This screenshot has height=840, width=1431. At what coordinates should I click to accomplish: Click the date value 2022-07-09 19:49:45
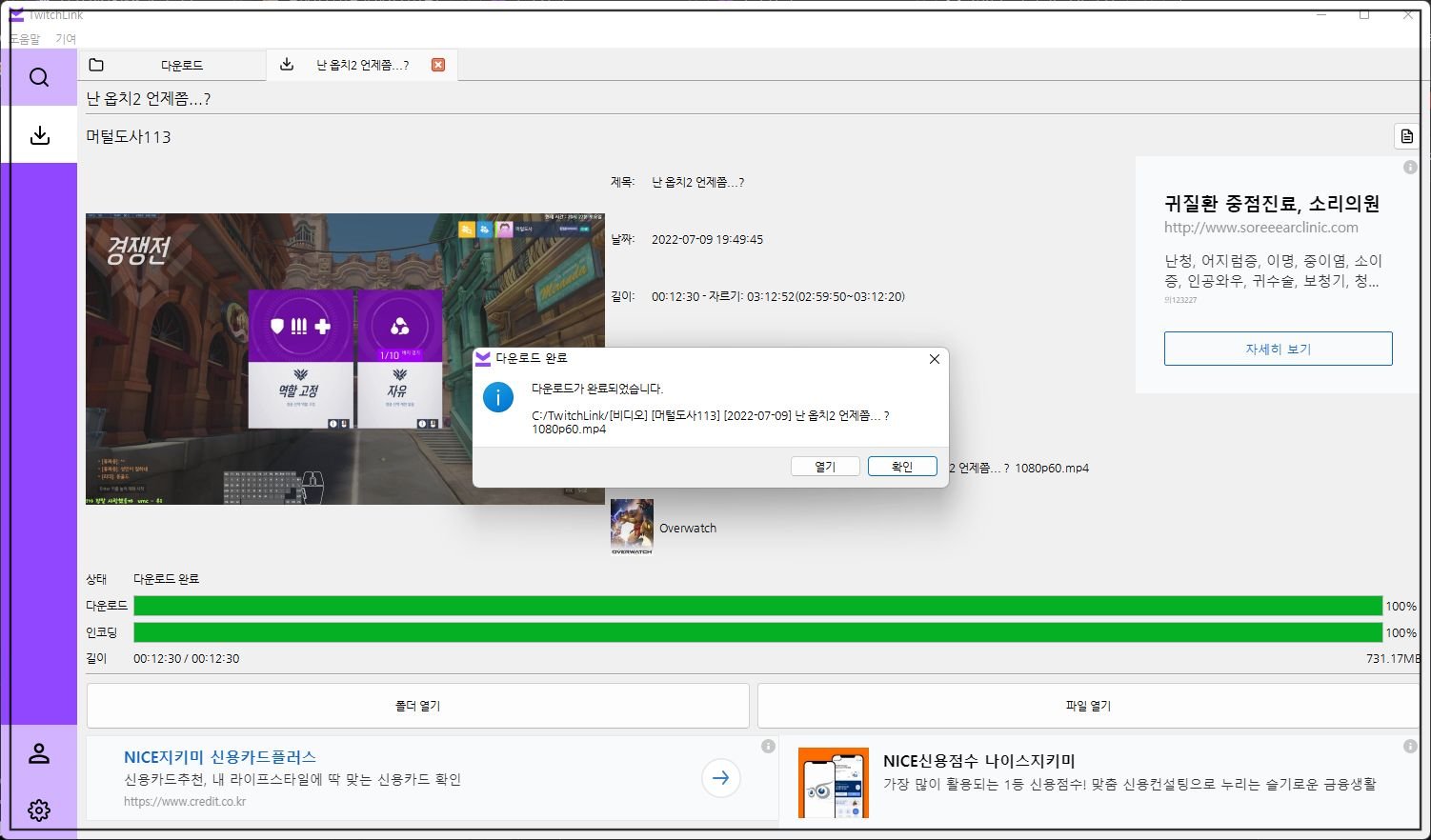pyautogui.click(x=707, y=240)
